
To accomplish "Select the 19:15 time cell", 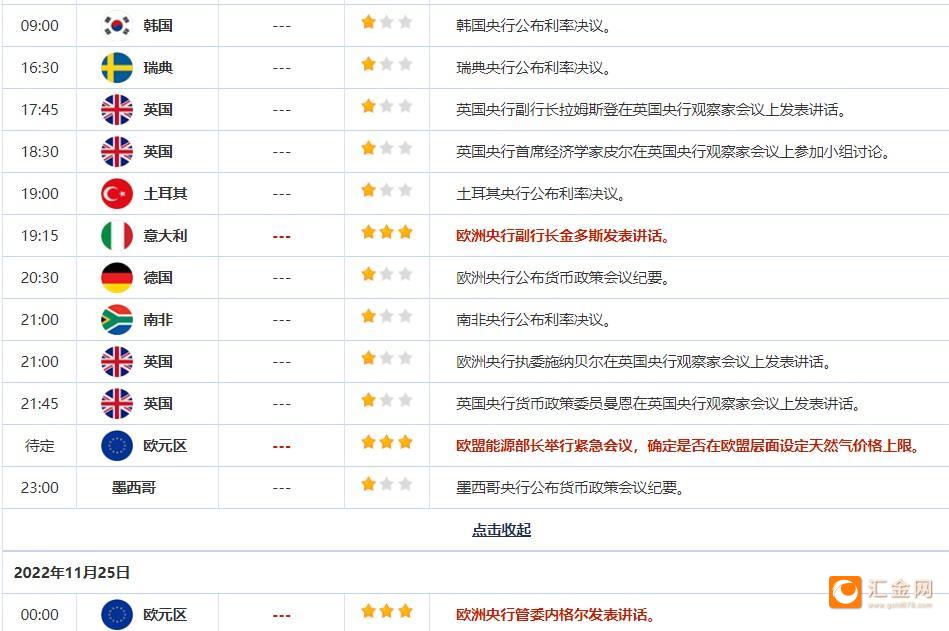I will click(40, 236).
